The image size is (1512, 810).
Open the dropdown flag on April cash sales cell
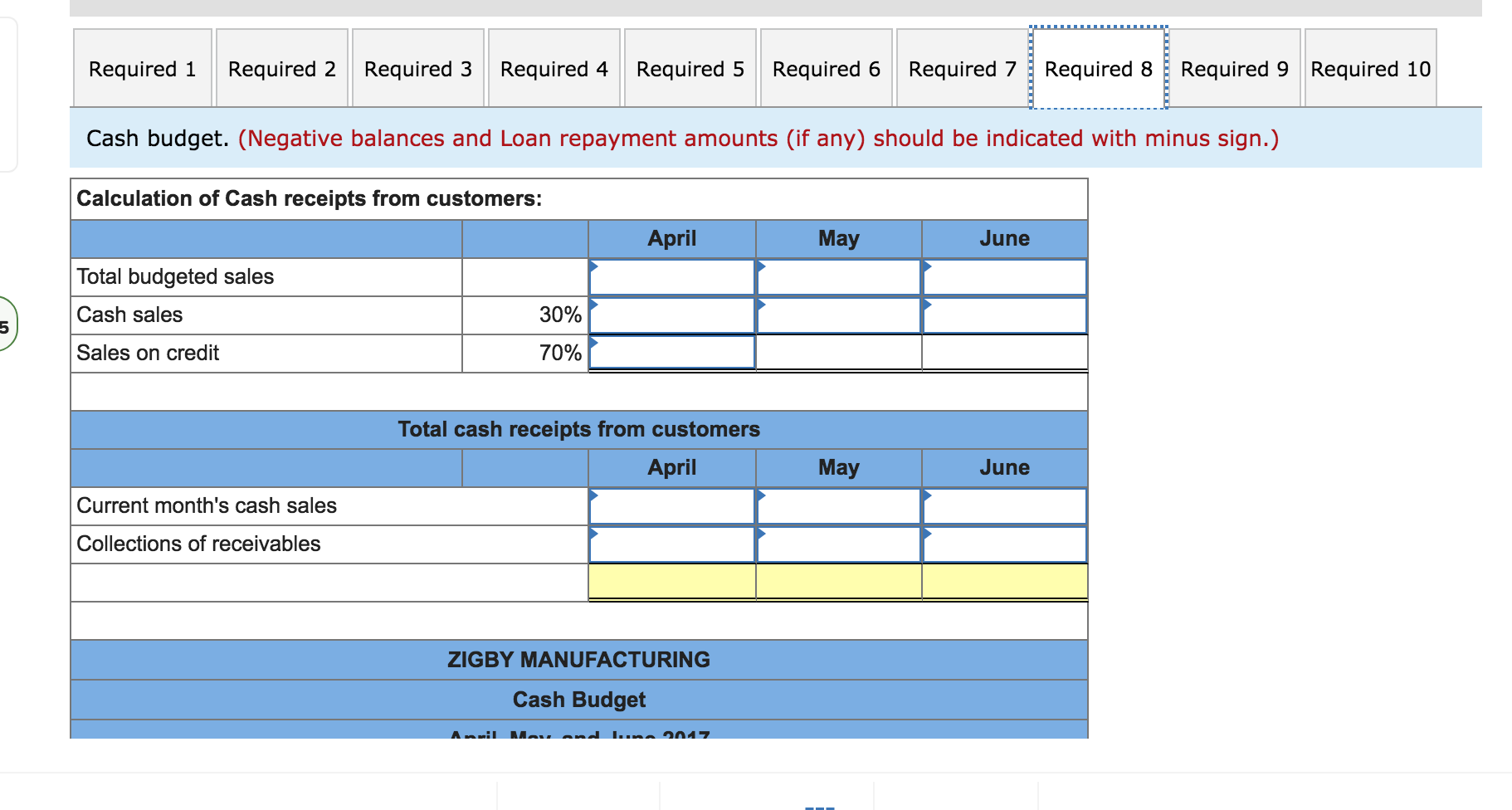tap(594, 305)
